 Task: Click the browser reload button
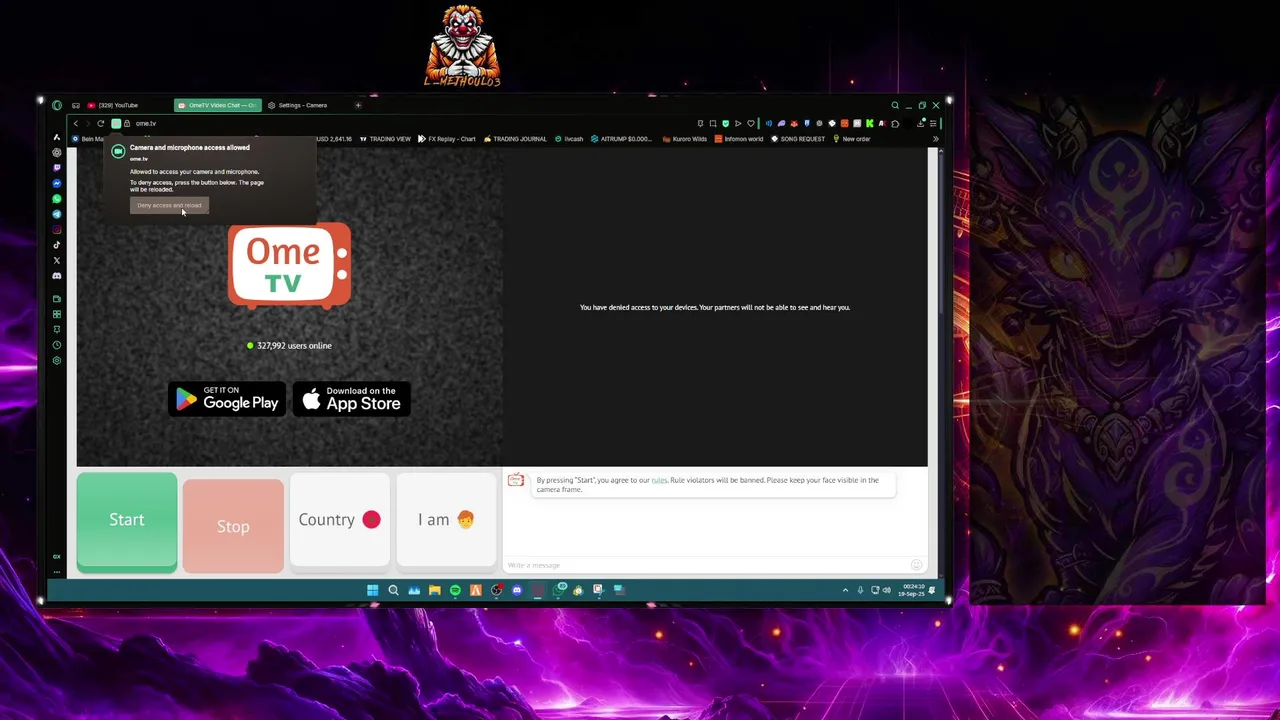click(101, 123)
